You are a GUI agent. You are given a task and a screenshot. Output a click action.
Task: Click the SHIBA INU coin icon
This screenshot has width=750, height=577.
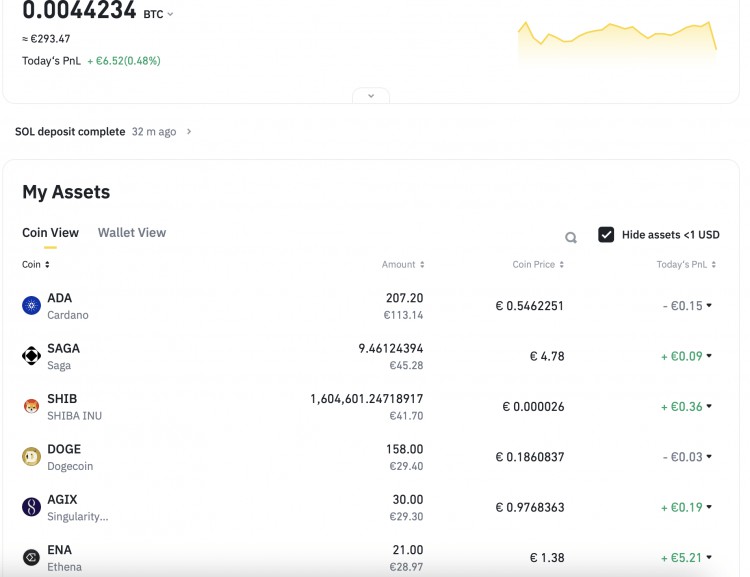[x=31, y=406]
